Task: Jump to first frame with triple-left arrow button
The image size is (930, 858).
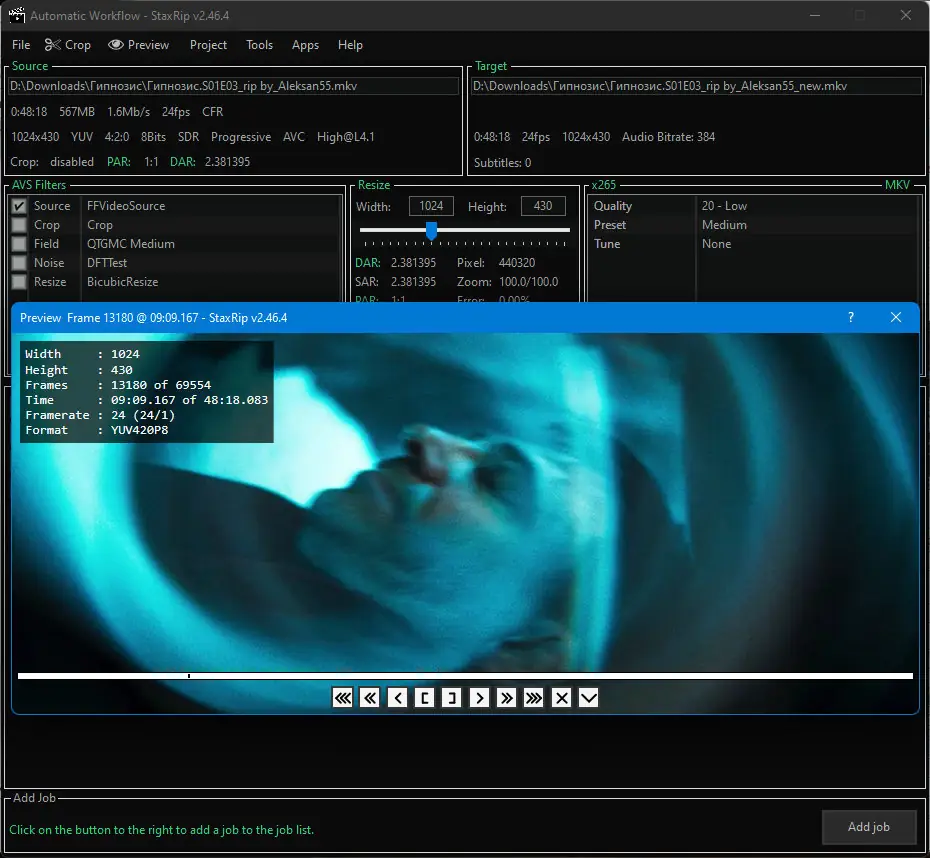Action: (x=342, y=698)
